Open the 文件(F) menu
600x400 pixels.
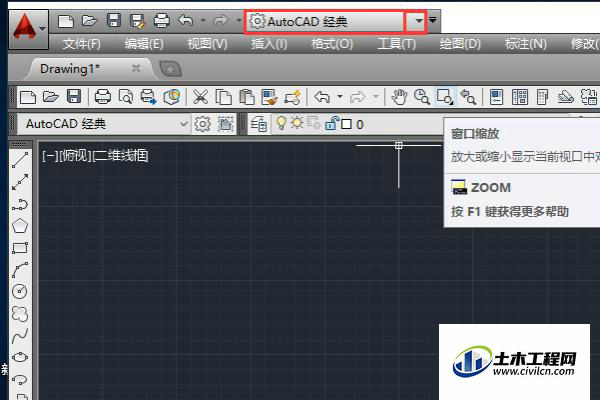pyautogui.click(x=82, y=44)
